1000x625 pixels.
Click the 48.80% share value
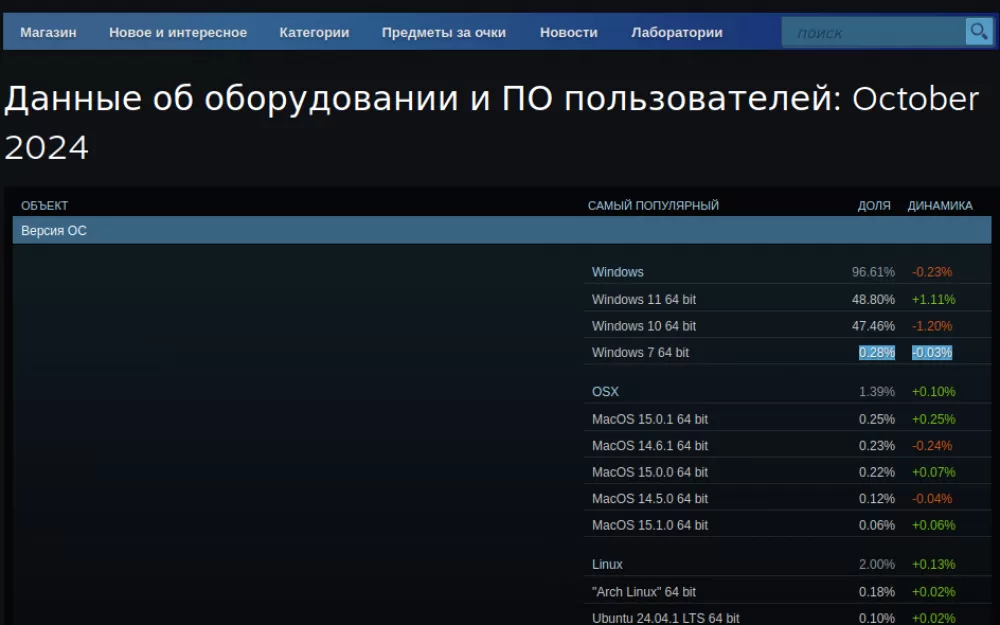pyautogui.click(x=873, y=299)
